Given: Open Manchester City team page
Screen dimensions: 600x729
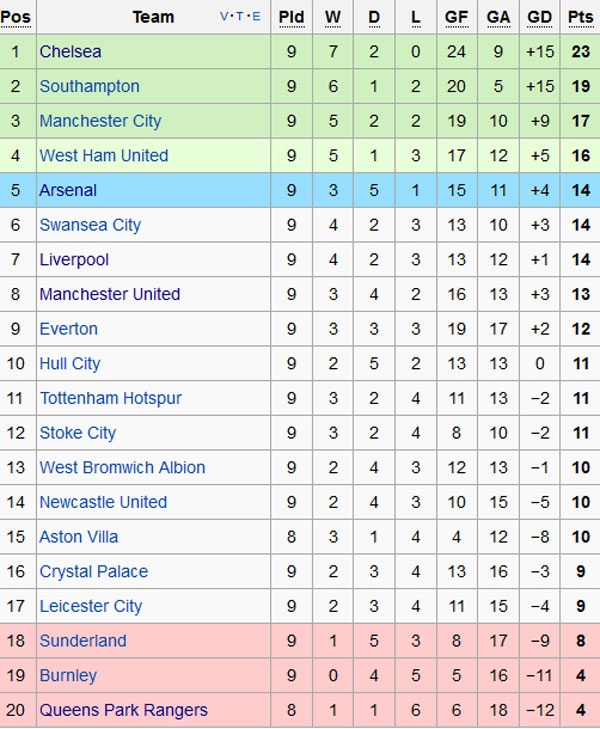Looking at the screenshot, I should (x=100, y=121).
